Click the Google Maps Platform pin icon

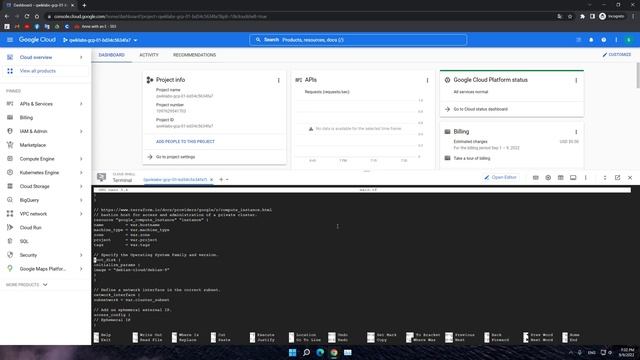[10, 269]
